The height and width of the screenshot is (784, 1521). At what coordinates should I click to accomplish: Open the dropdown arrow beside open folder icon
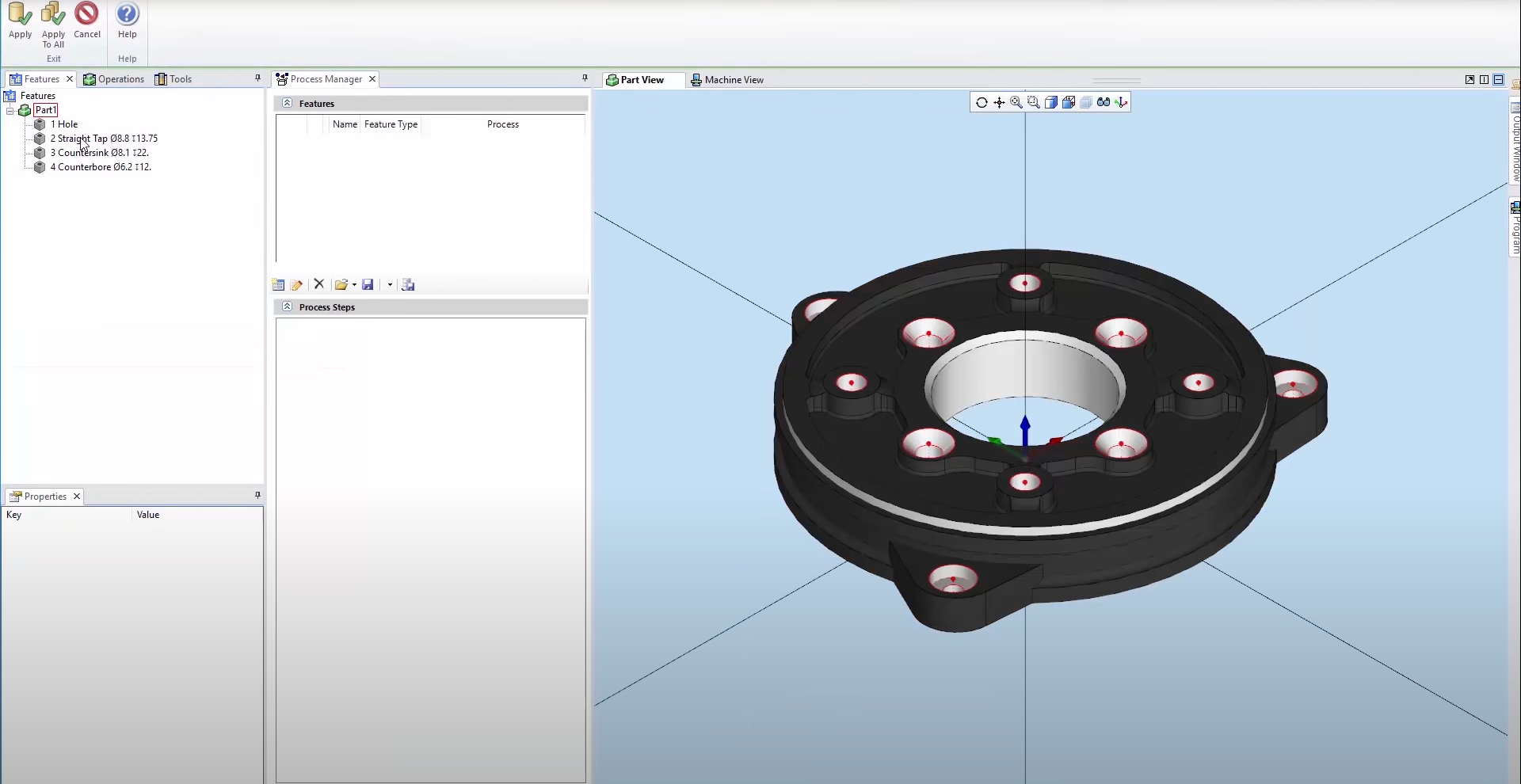tap(354, 285)
